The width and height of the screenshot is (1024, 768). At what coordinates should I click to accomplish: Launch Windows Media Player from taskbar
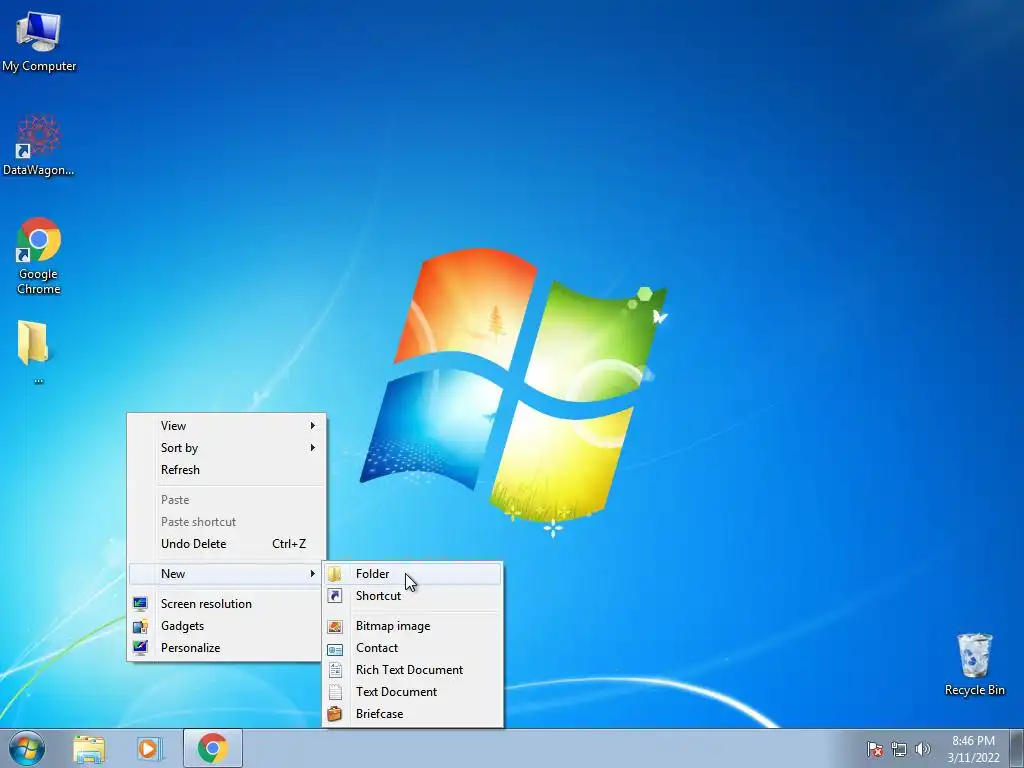point(150,748)
